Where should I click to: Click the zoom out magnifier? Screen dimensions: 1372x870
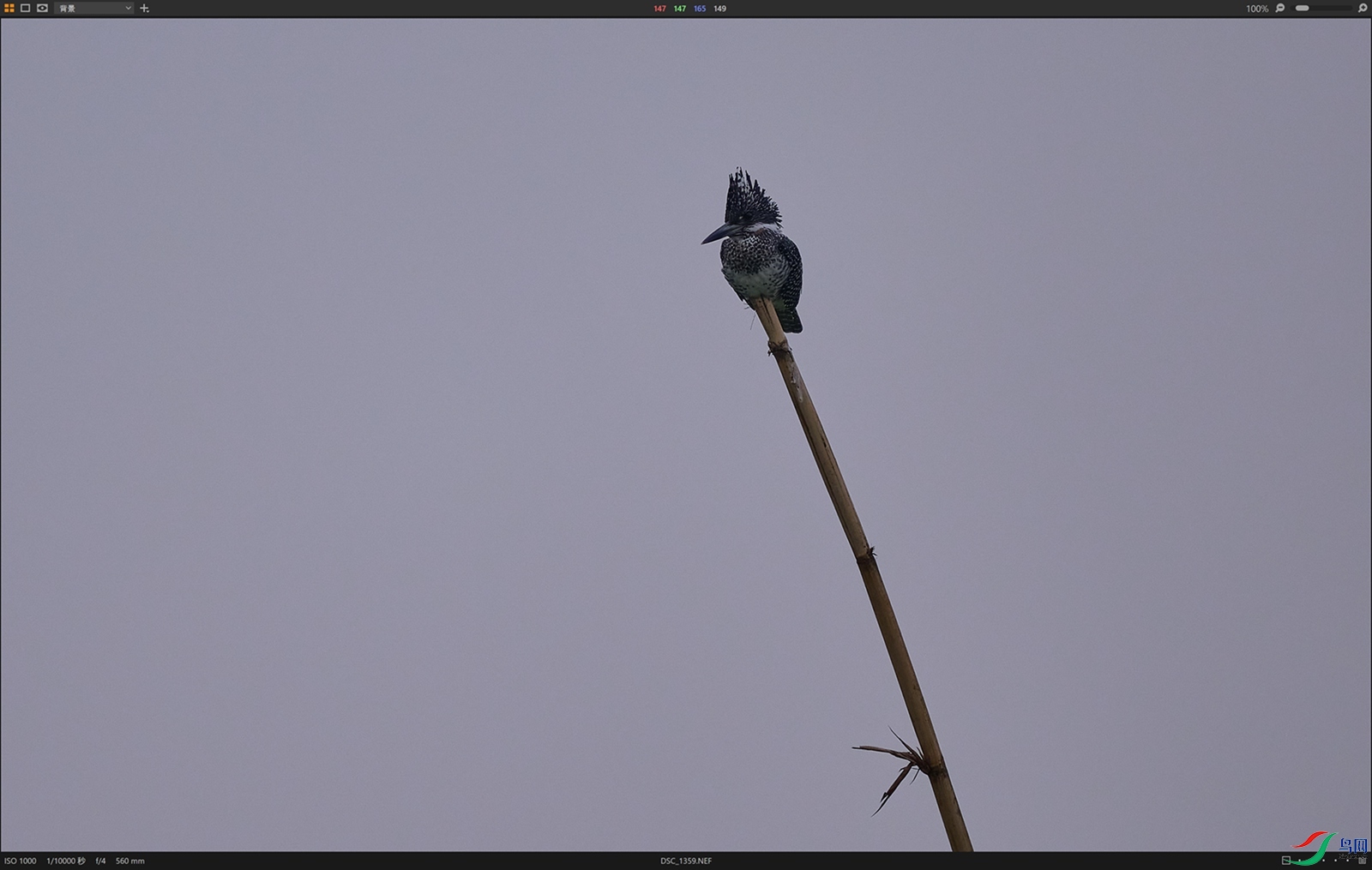click(x=1280, y=8)
